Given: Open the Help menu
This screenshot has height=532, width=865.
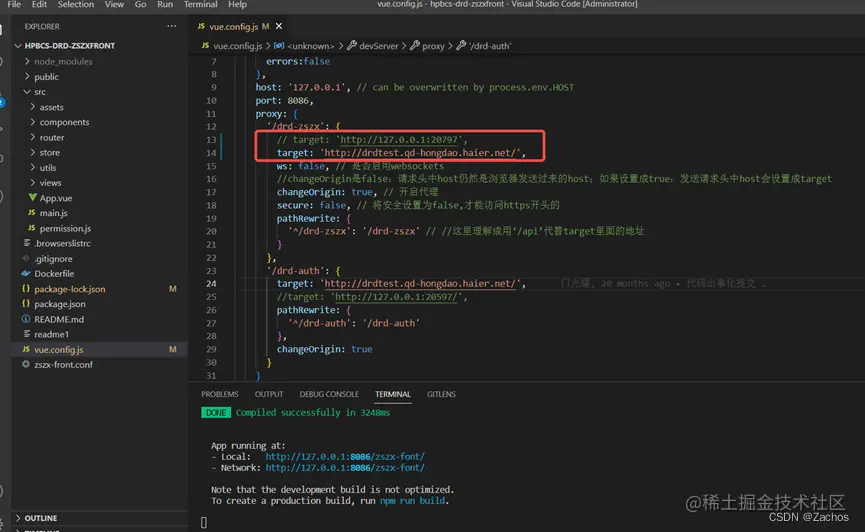Looking at the screenshot, I should 237,4.
